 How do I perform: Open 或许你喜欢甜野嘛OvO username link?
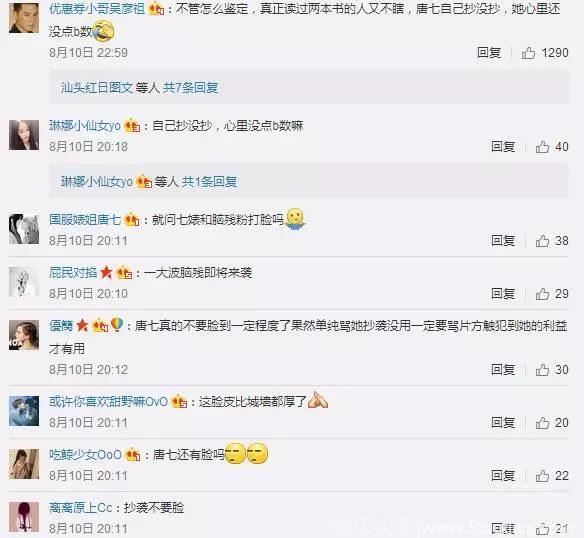[108, 402]
